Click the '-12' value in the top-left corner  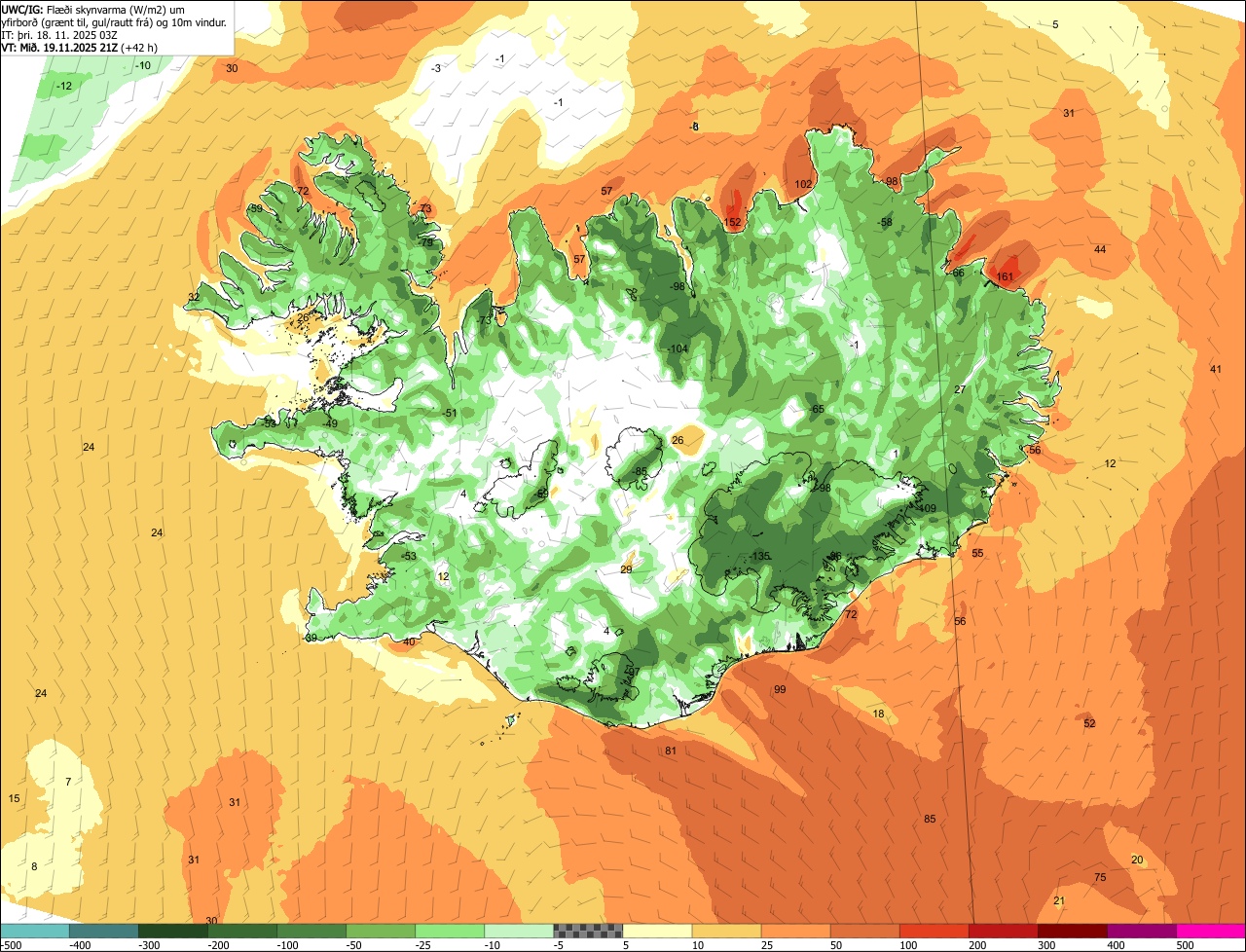pyautogui.click(x=64, y=87)
